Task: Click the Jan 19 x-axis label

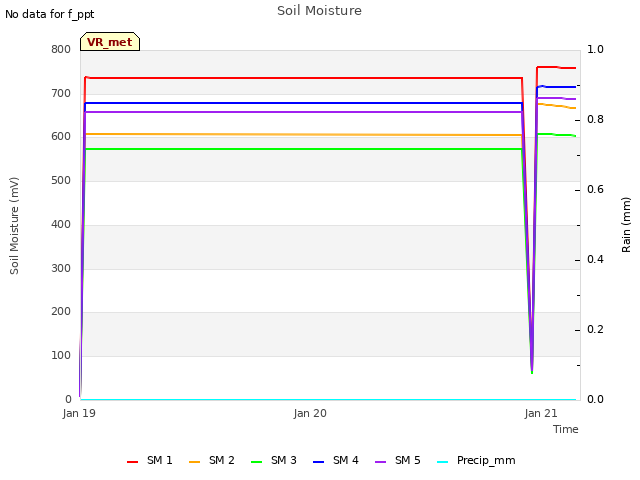Action: coord(79,413)
